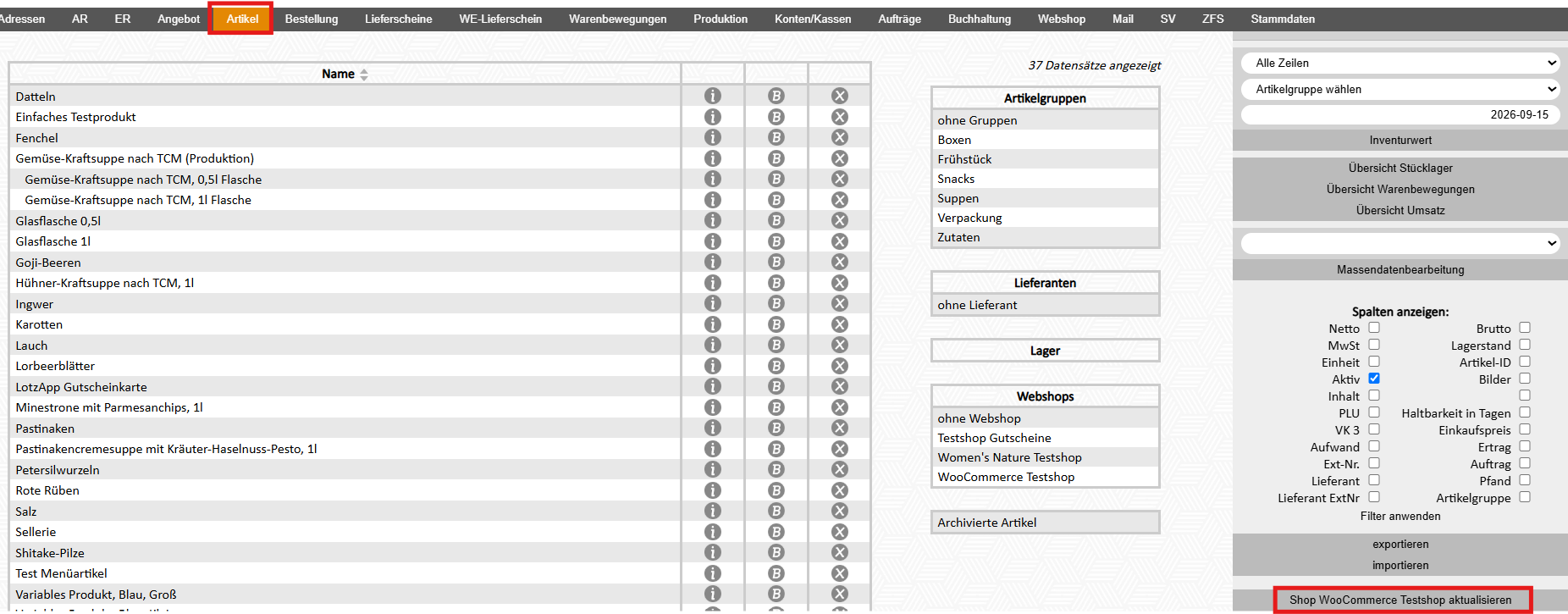Open Übersicht Stücklager
The width and height of the screenshot is (1568, 614).
[x=1400, y=168]
